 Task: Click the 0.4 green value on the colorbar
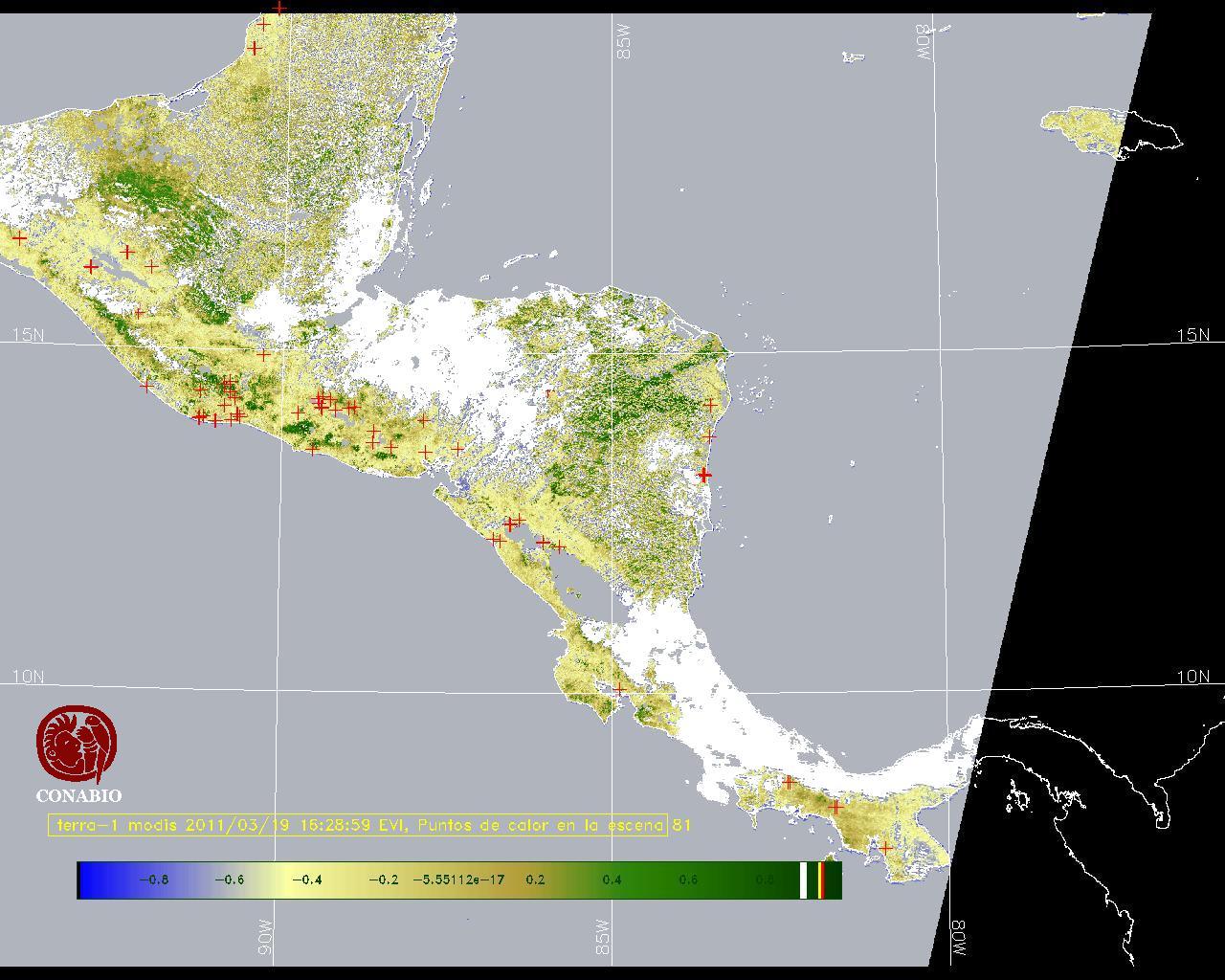click(612, 880)
